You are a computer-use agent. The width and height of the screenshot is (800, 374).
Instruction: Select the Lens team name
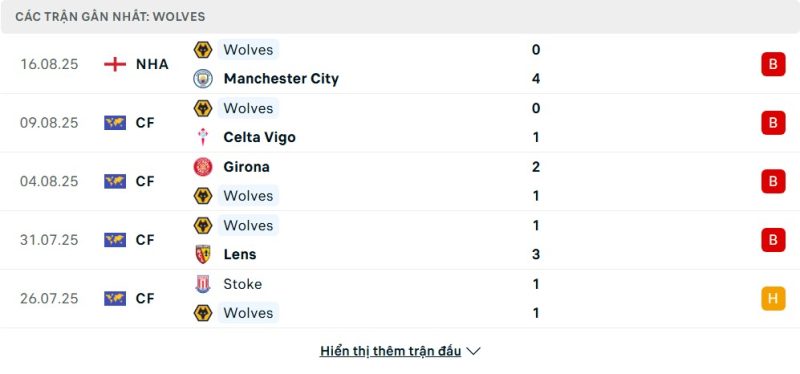tap(240, 254)
